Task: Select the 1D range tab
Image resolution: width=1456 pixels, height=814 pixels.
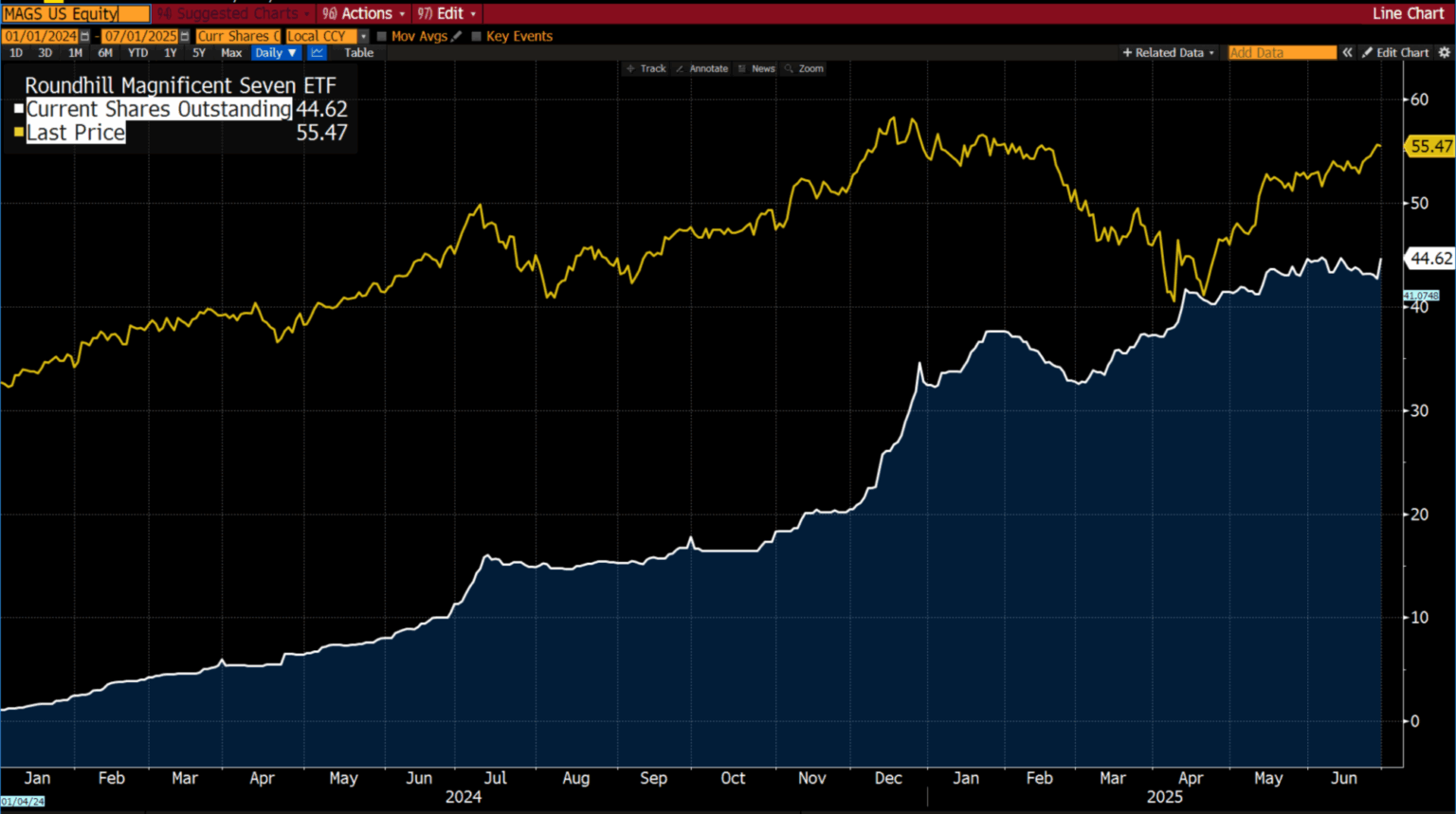Action: point(16,53)
